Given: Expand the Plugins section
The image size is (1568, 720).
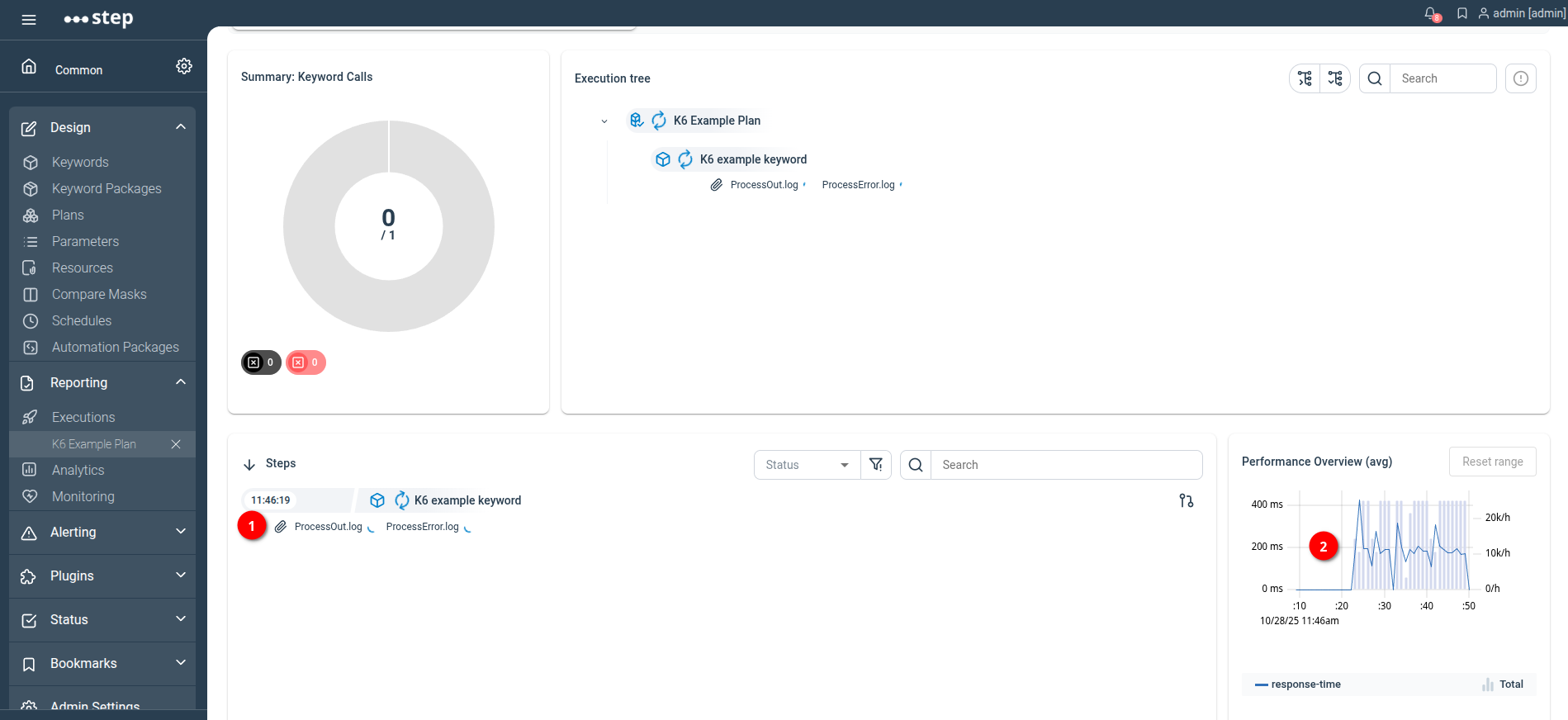Looking at the screenshot, I should [181, 576].
